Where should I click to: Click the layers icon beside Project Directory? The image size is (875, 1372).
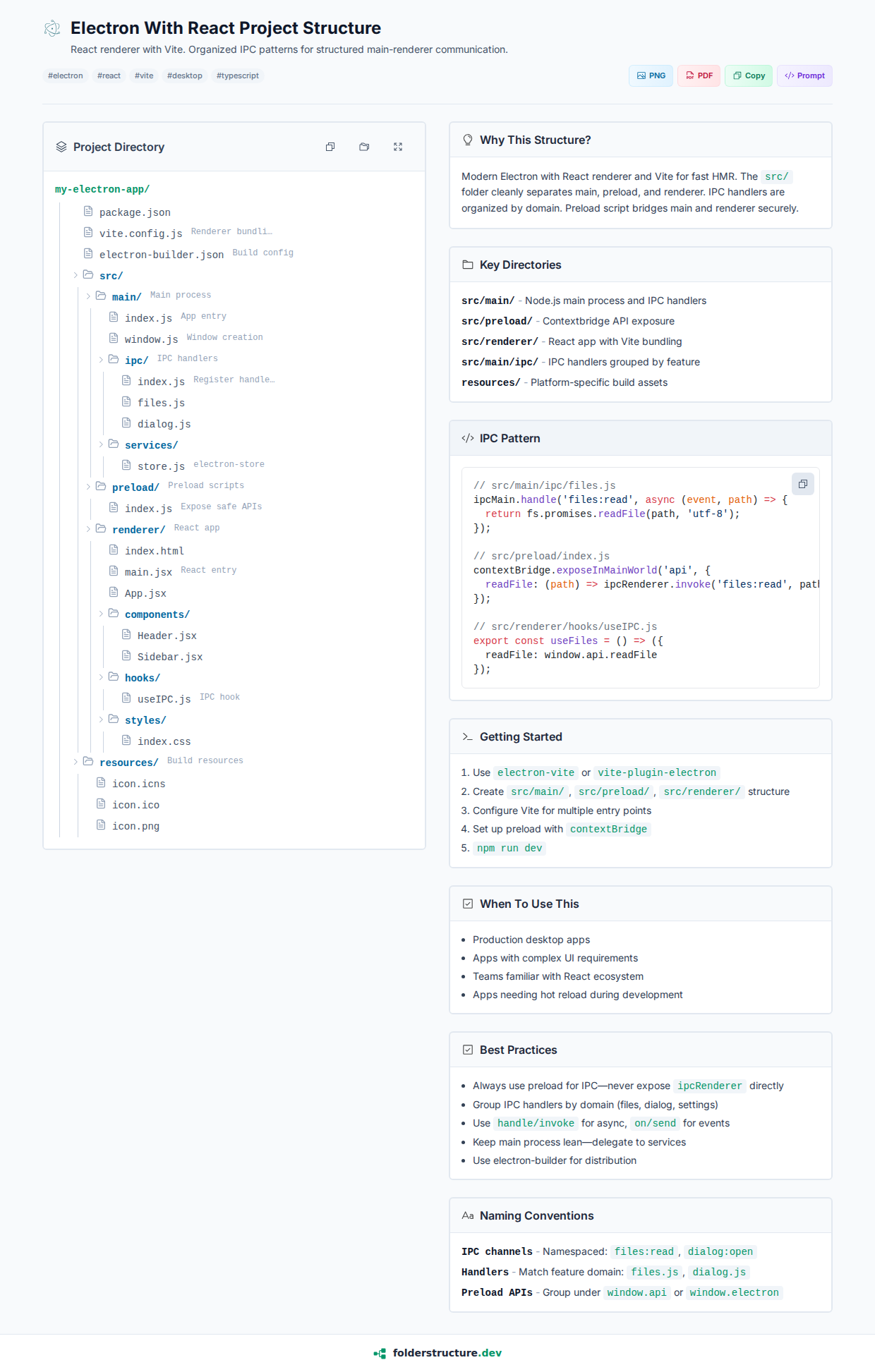click(61, 147)
